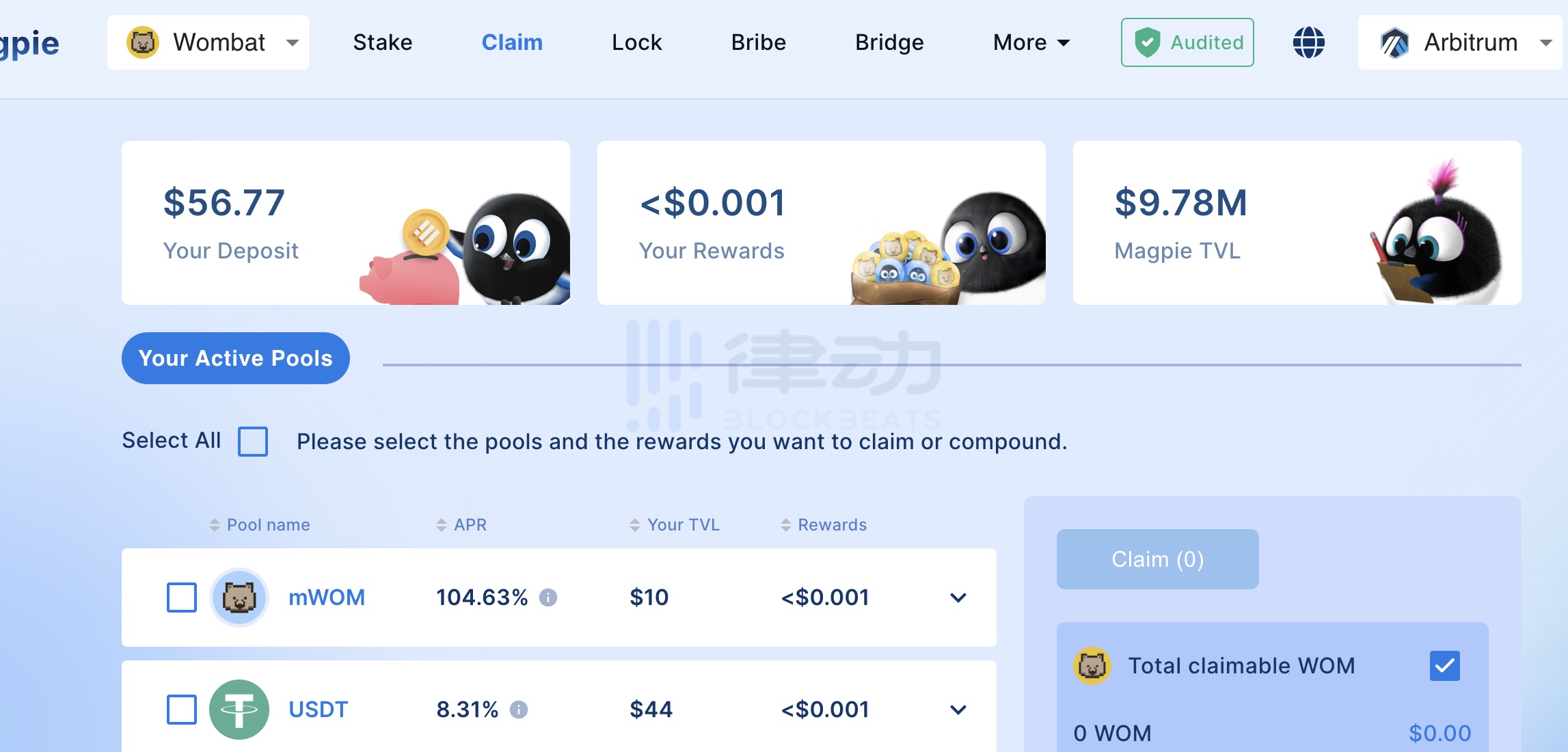This screenshot has width=1568, height=752.
Task: Expand the USDT pool row details
Action: [x=956, y=709]
